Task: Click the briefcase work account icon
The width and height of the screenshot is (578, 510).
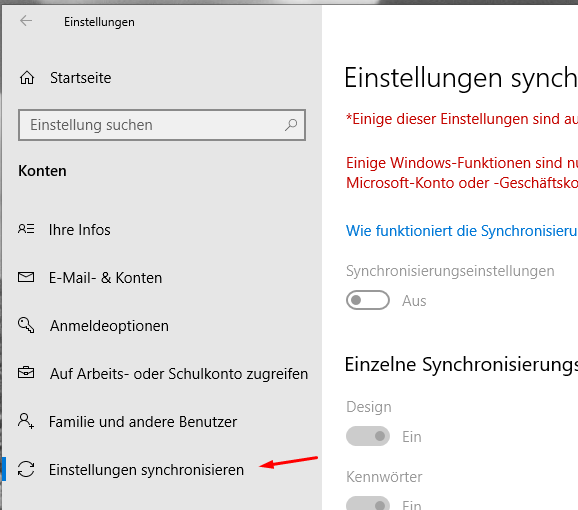Action: click(x=26, y=373)
